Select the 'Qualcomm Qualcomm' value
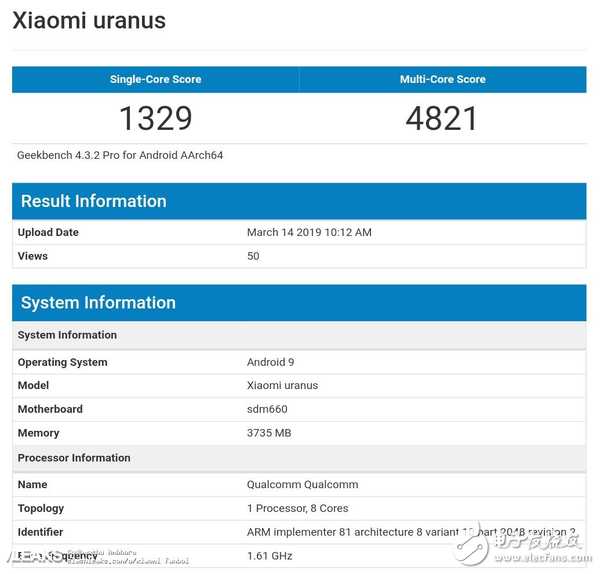Viewport: 600px width, 574px height. click(303, 484)
